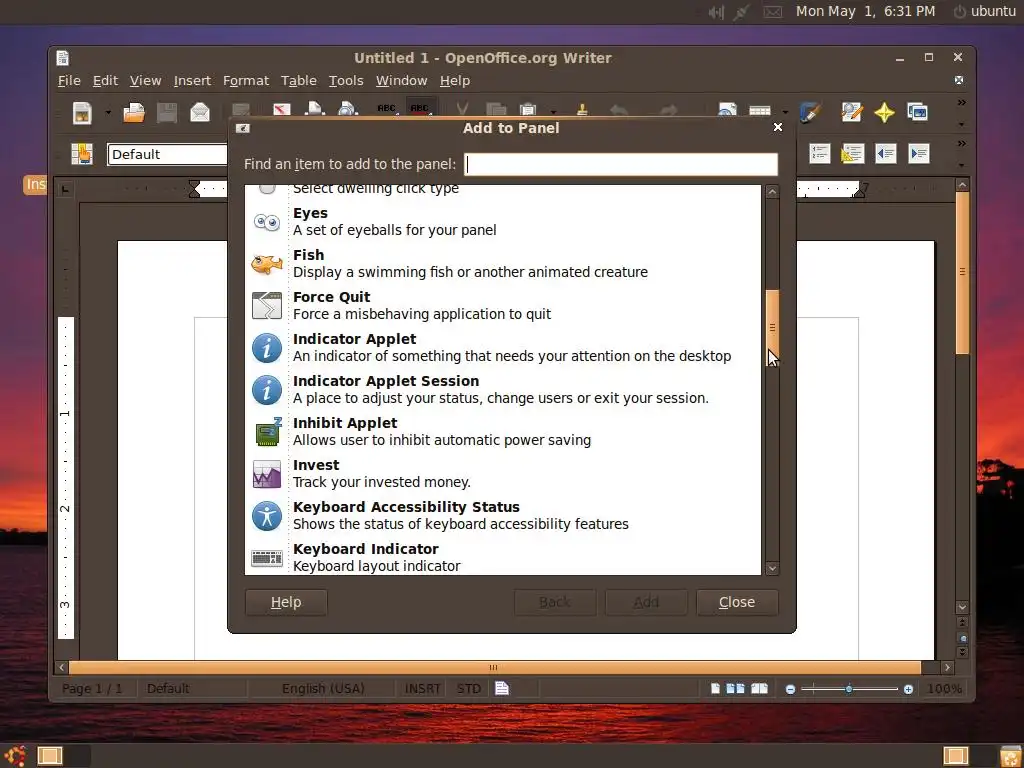The width and height of the screenshot is (1024, 768).
Task: Click the New document icon in Writer toolbar
Action: click(x=82, y=113)
